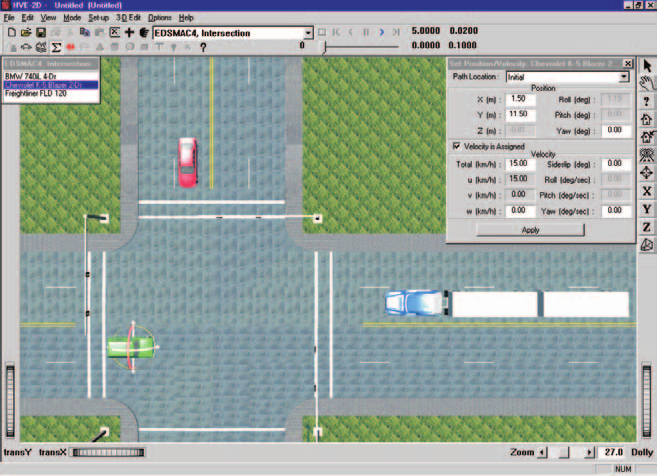Select Chevrolet K-5 Blazer 2-Dr in list
The width and height of the screenshot is (657, 476).
click(x=51, y=85)
